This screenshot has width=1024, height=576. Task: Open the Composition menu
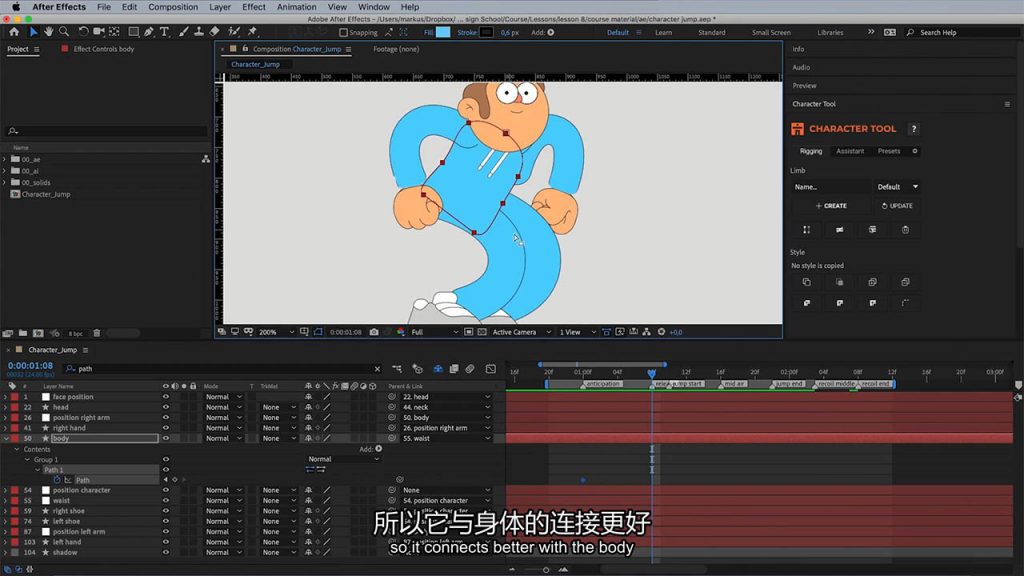[x=173, y=7]
